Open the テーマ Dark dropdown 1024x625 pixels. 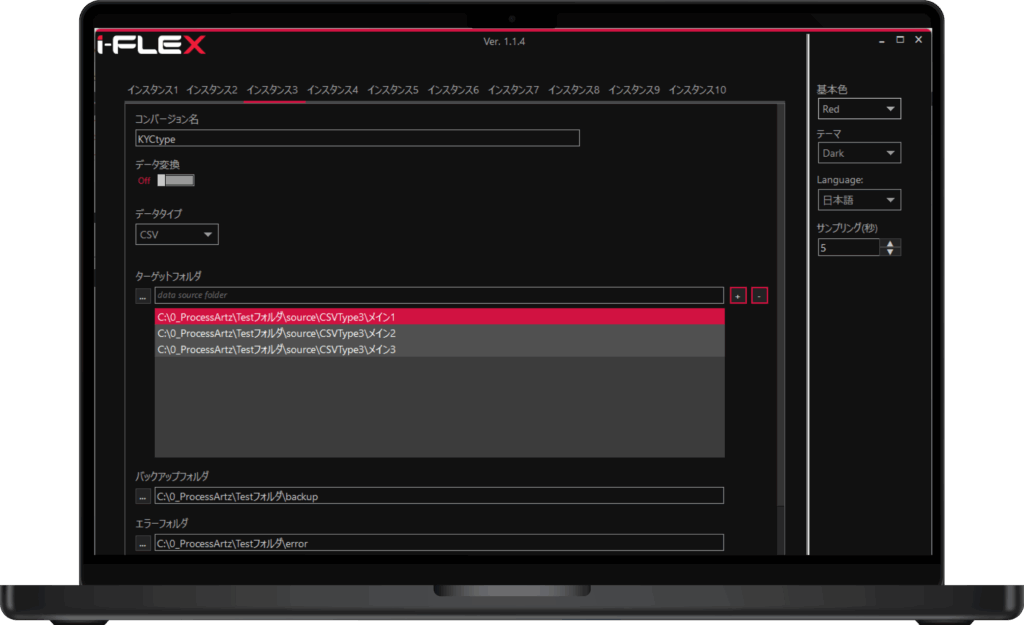coord(858,153)
